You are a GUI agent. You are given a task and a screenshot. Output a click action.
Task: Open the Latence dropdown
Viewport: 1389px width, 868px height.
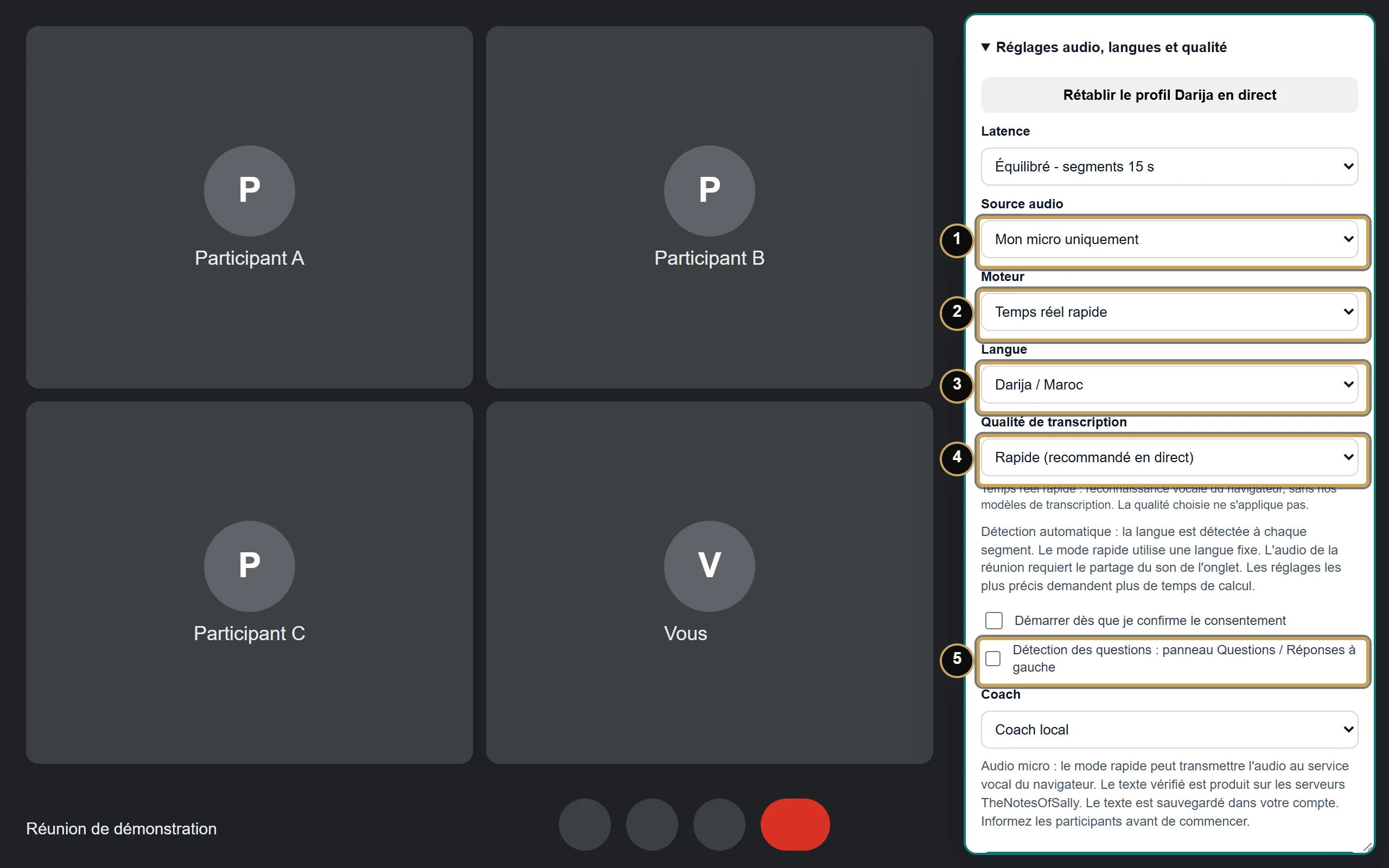point(1169,167)
